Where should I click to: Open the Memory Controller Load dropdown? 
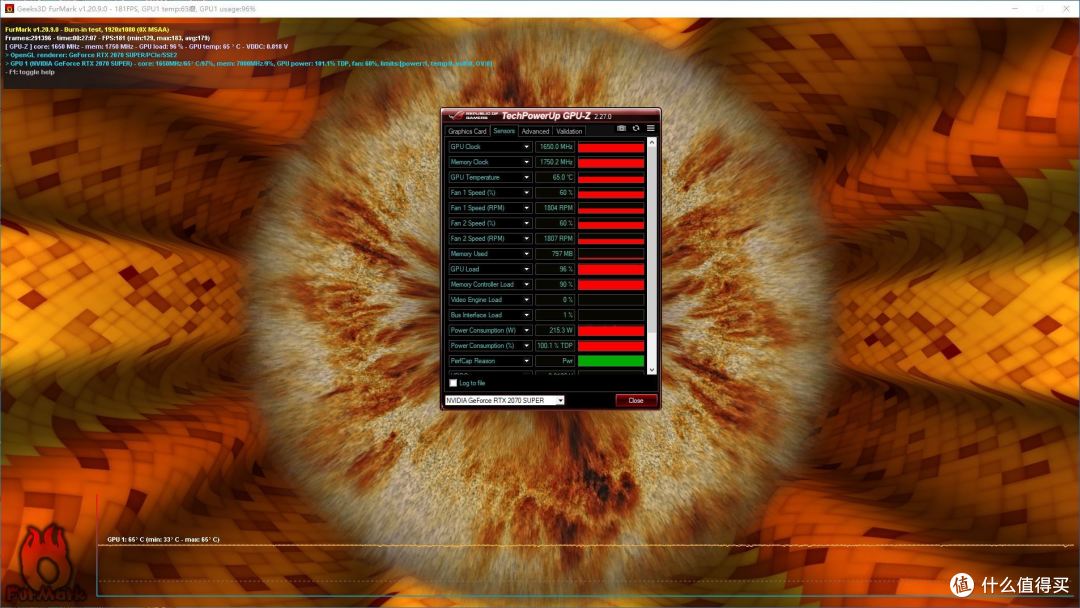click(x=526, y=284)
